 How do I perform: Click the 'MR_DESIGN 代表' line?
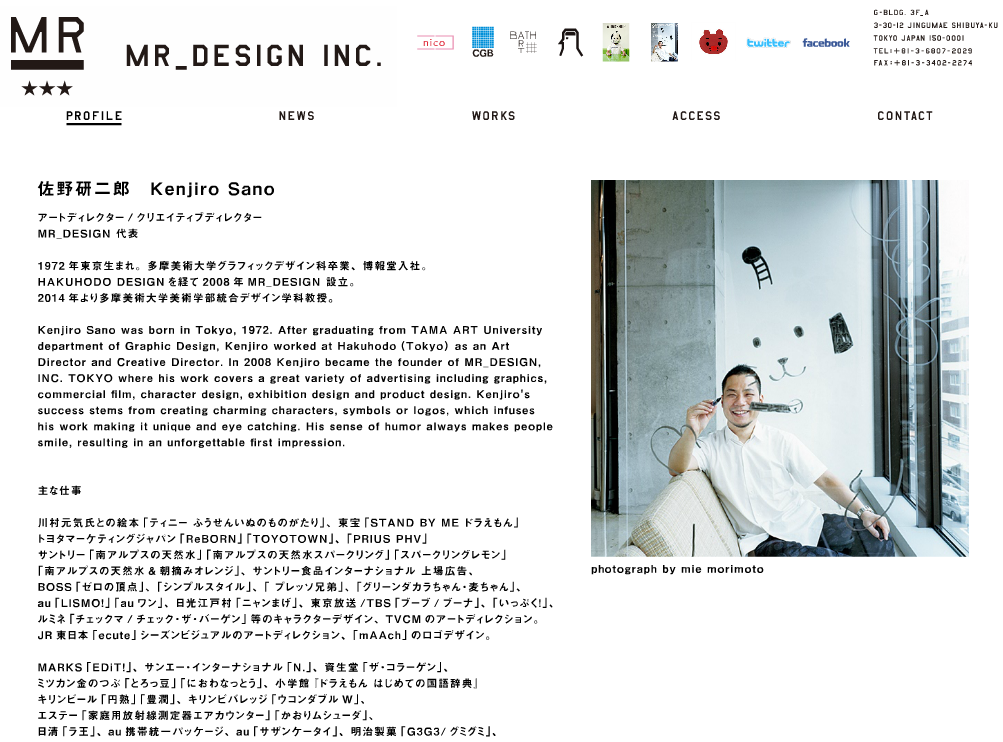88,233
